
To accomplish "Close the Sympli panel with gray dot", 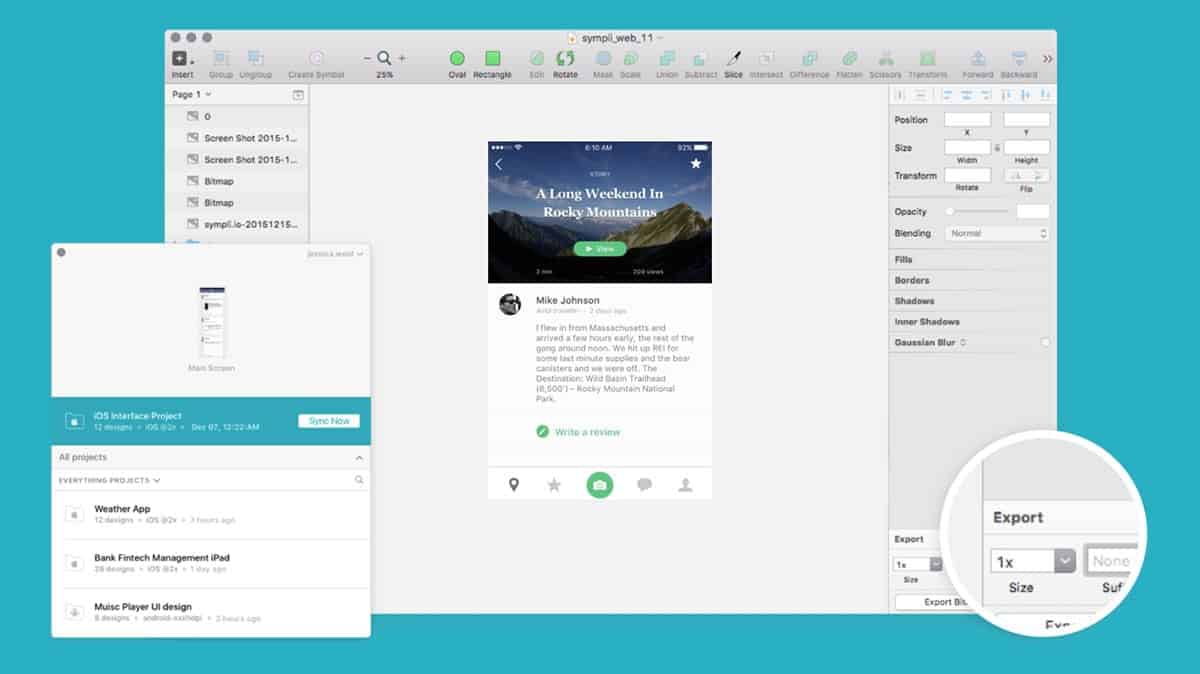I will (61, 253).
